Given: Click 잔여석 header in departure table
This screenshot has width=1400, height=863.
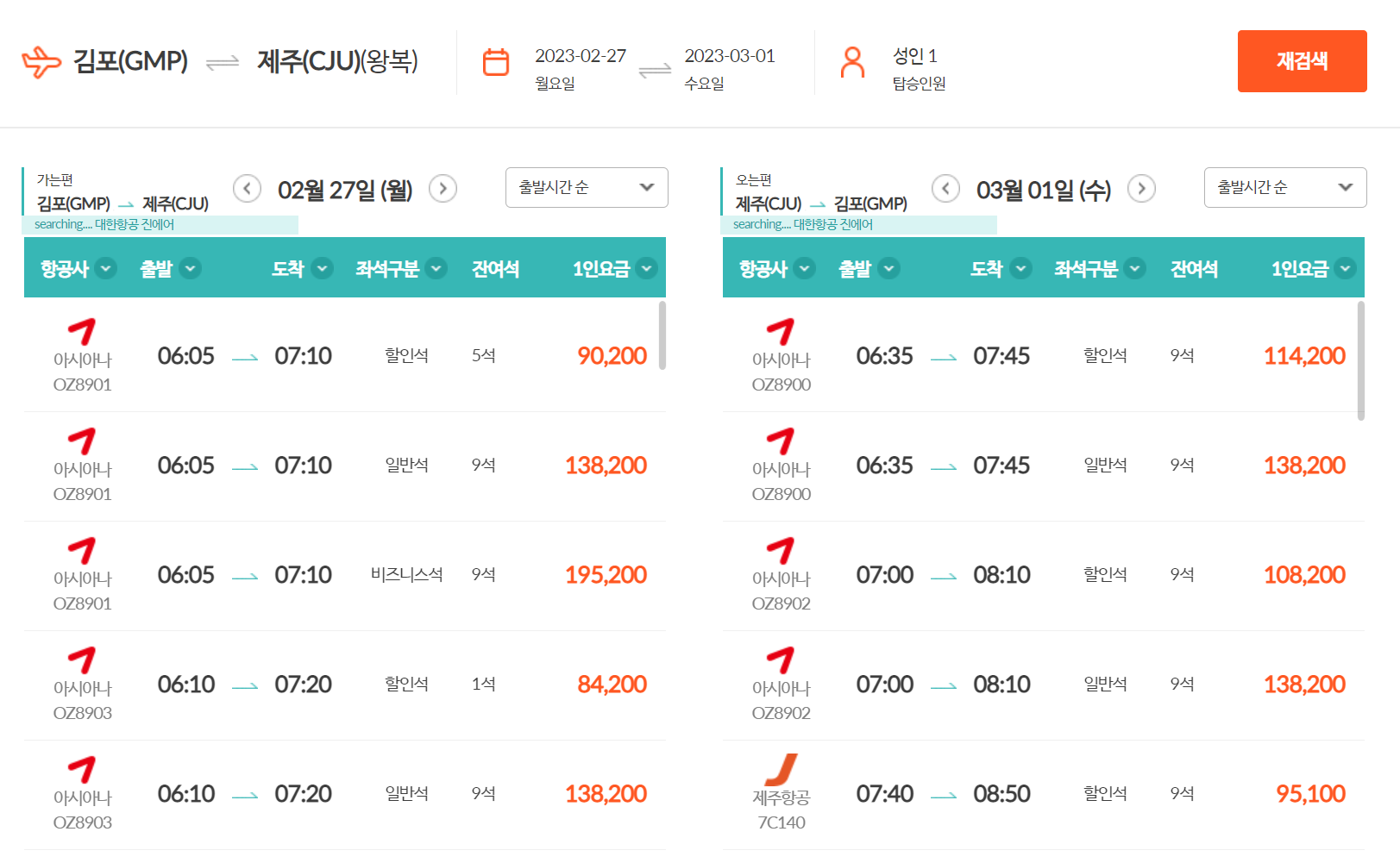Looking at the screenshot, I should click(495, 268).
